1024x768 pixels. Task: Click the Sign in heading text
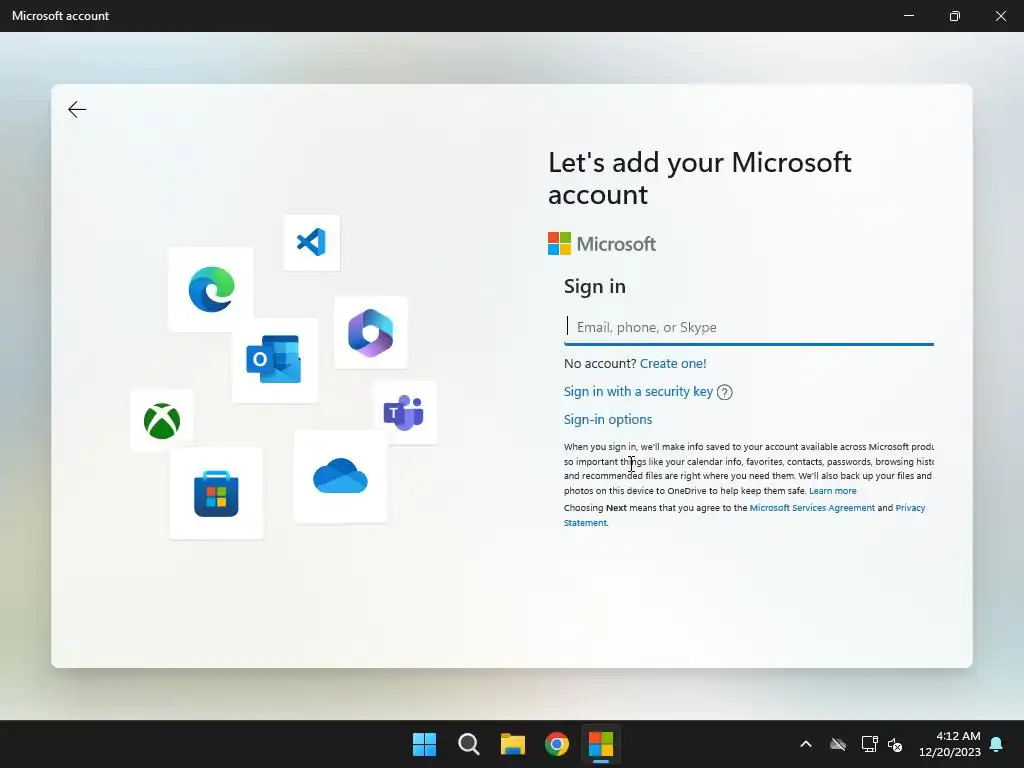595,286
